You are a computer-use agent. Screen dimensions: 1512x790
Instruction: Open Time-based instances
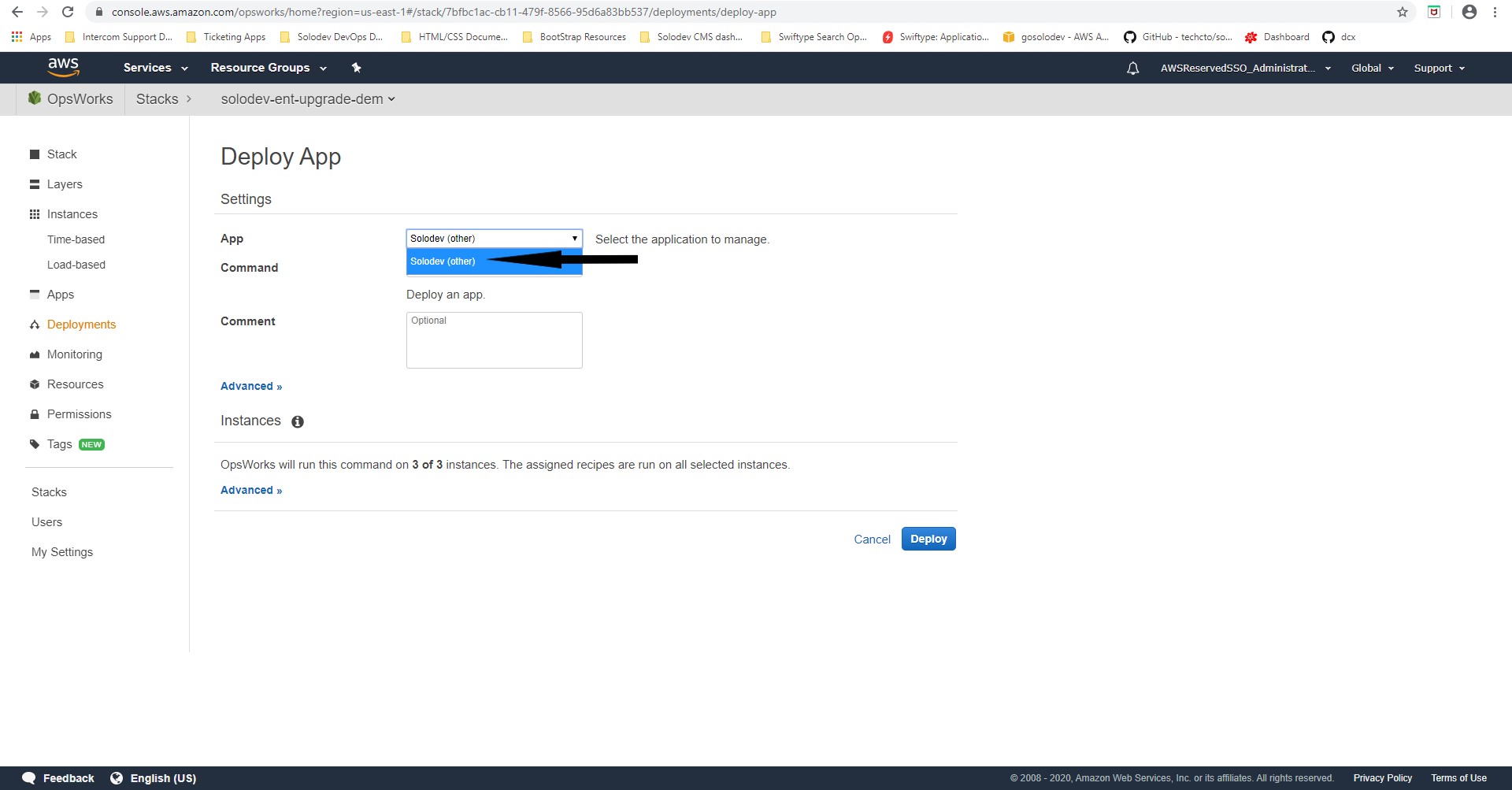click(x=76, y=239)
